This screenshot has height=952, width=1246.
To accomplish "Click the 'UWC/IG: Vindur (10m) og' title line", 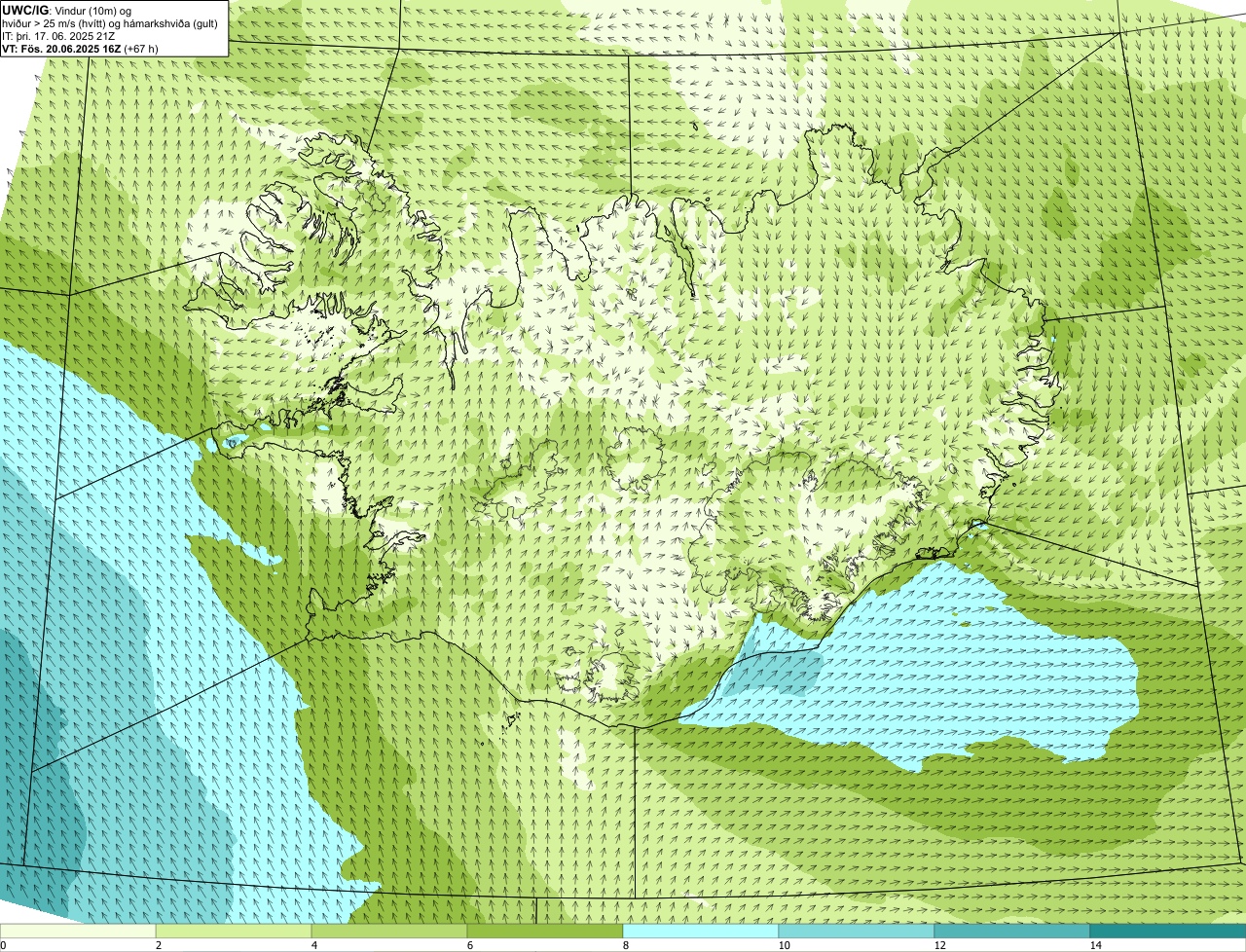I will coord(66,10).
